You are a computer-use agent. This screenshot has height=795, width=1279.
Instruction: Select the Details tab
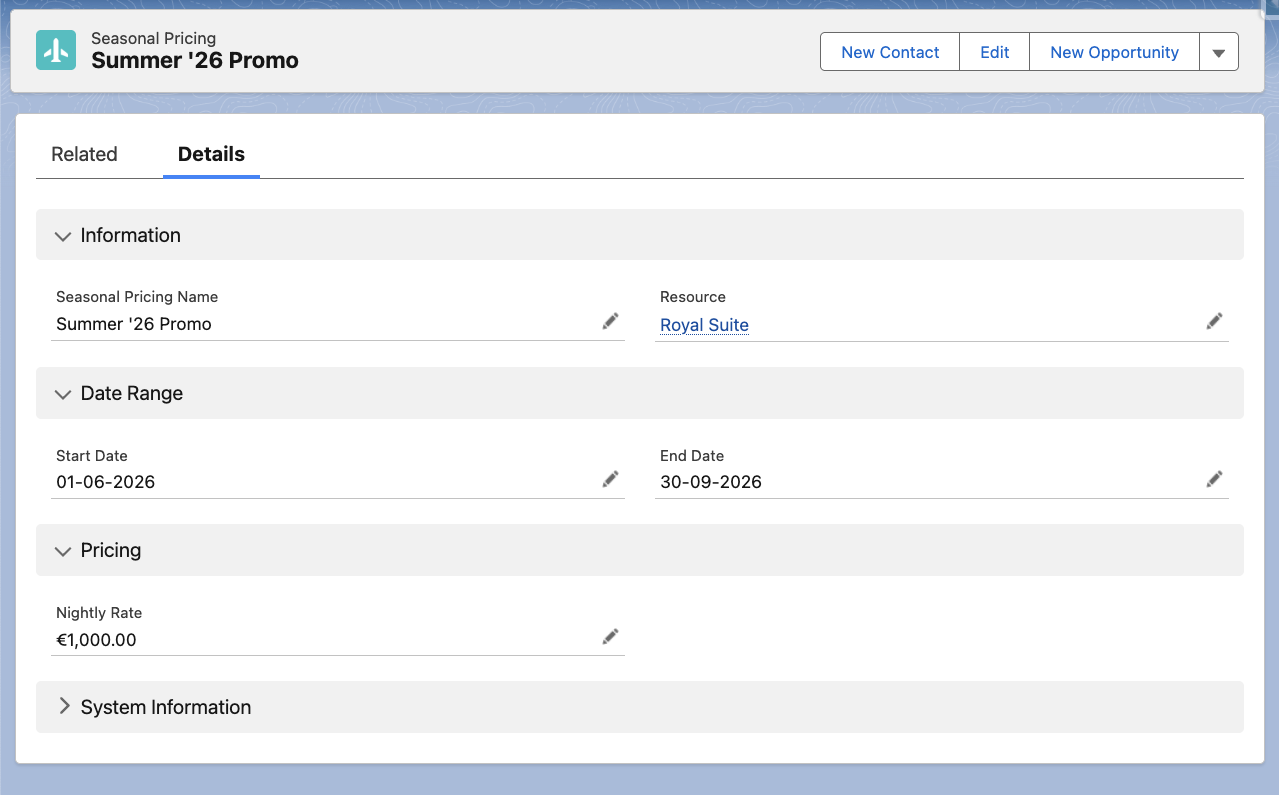[x=211, y=154]
